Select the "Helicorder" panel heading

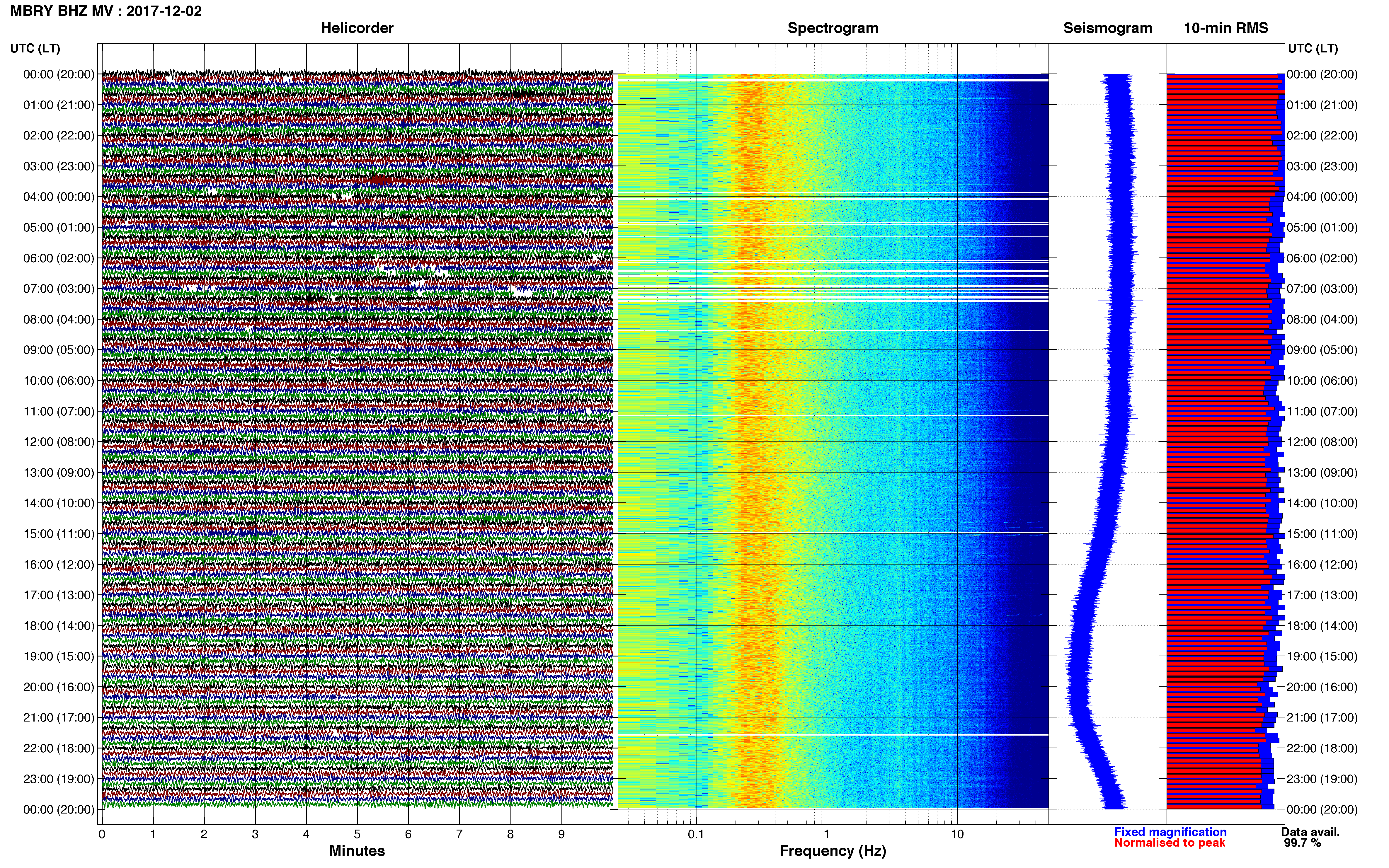click(x=357, y=28)
